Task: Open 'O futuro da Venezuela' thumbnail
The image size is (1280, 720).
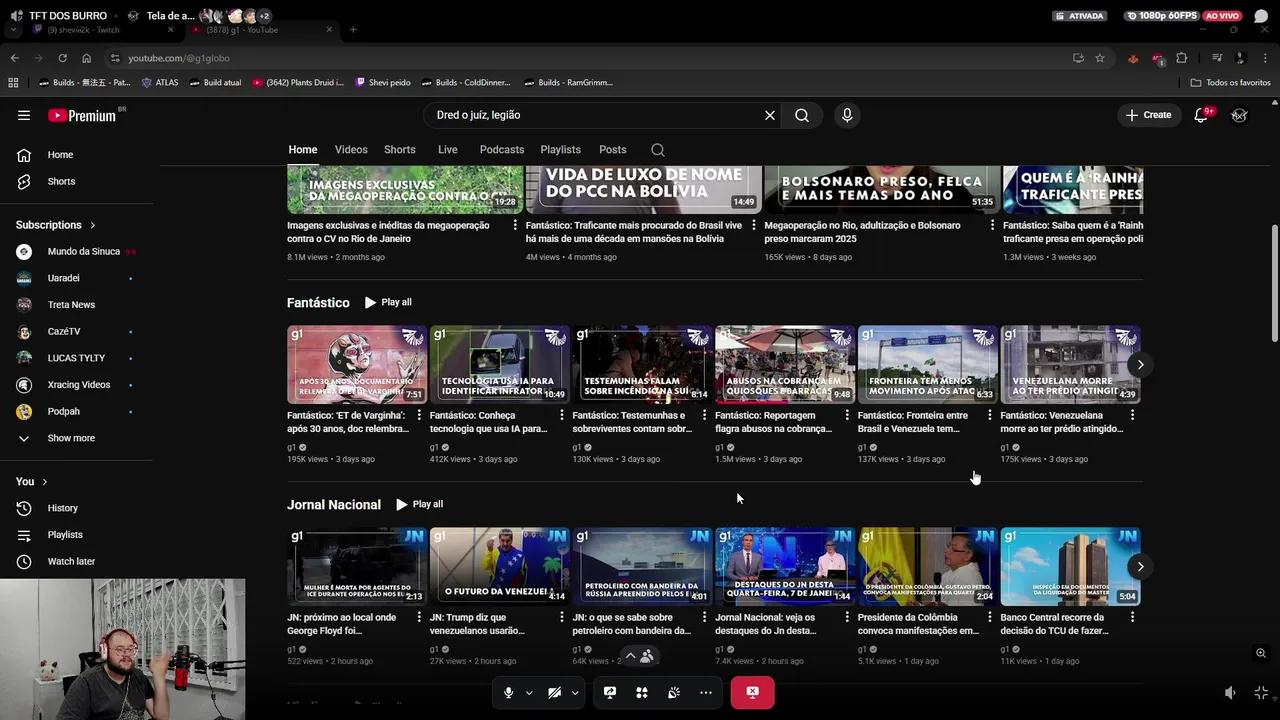Action: tap(499, 566)
